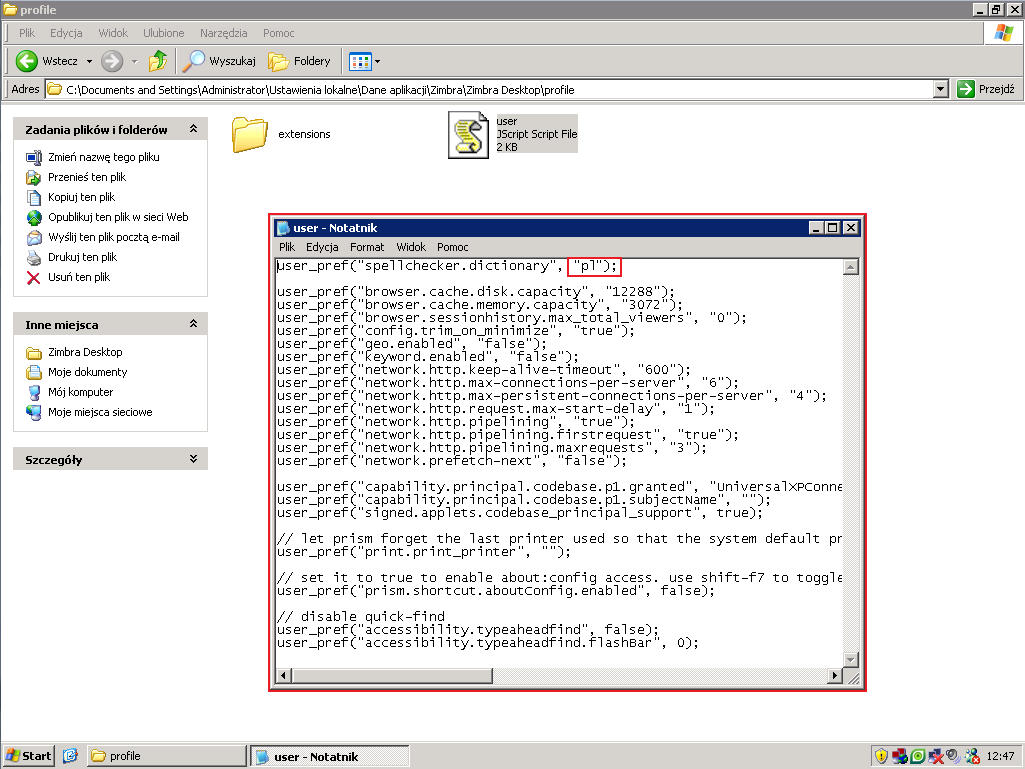Open the Wstecz history dropdown arrow

90,61
